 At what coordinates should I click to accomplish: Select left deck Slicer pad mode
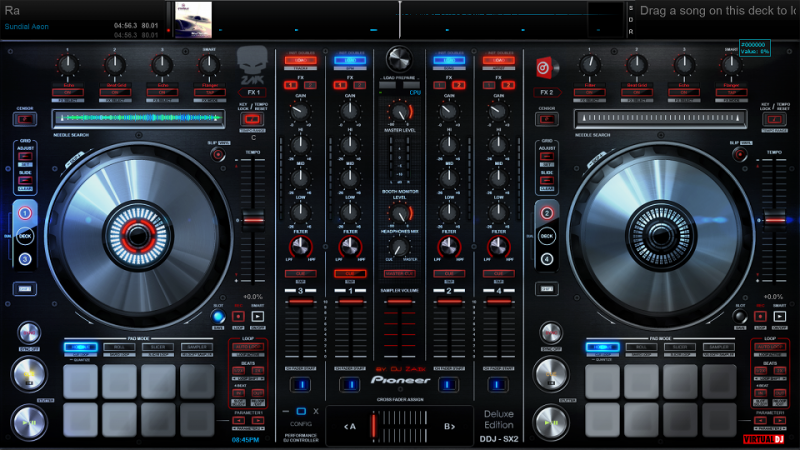click(158, 347)
